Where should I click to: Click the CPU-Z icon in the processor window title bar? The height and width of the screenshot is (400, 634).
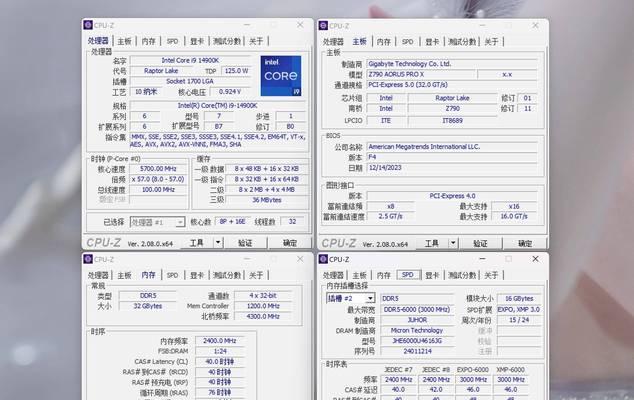88,25
